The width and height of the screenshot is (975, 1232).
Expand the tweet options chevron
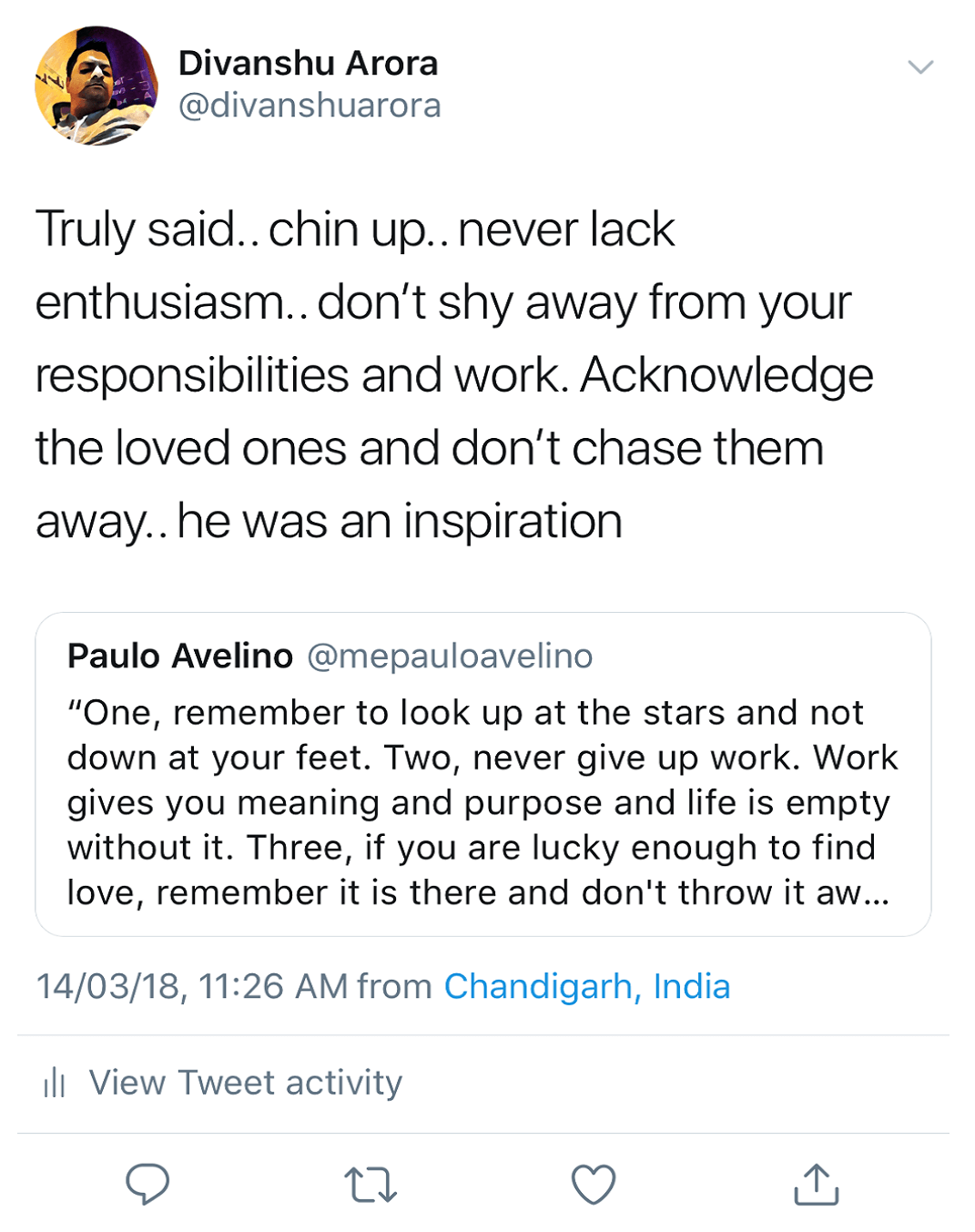(921, 67)
